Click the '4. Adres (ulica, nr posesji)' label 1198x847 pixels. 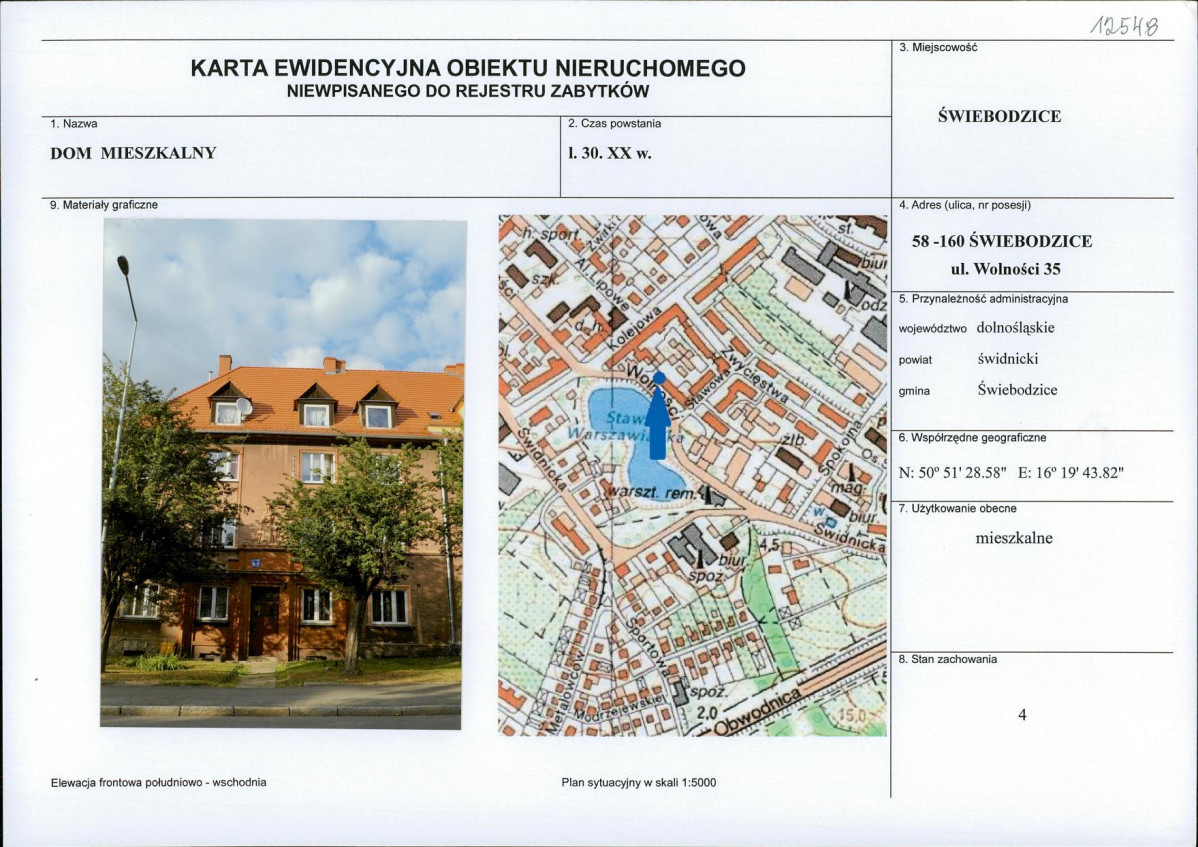click(x=964, y=205)
